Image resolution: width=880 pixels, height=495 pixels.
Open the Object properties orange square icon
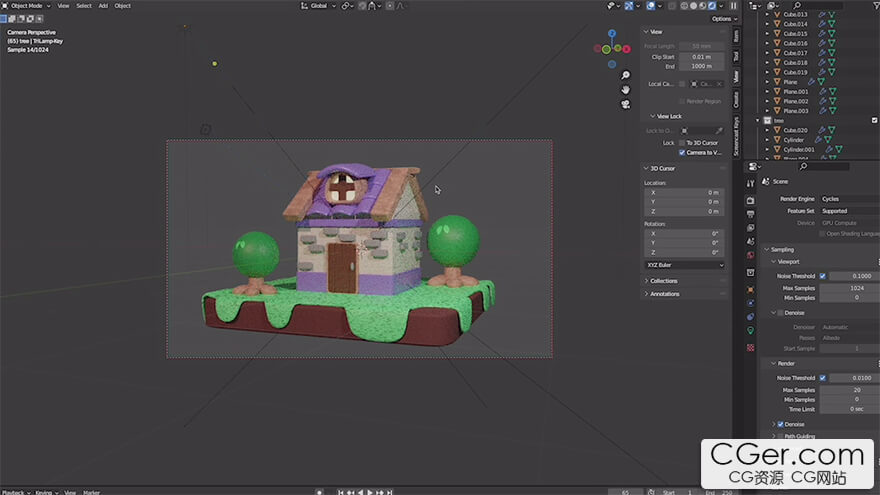(750, 290)
